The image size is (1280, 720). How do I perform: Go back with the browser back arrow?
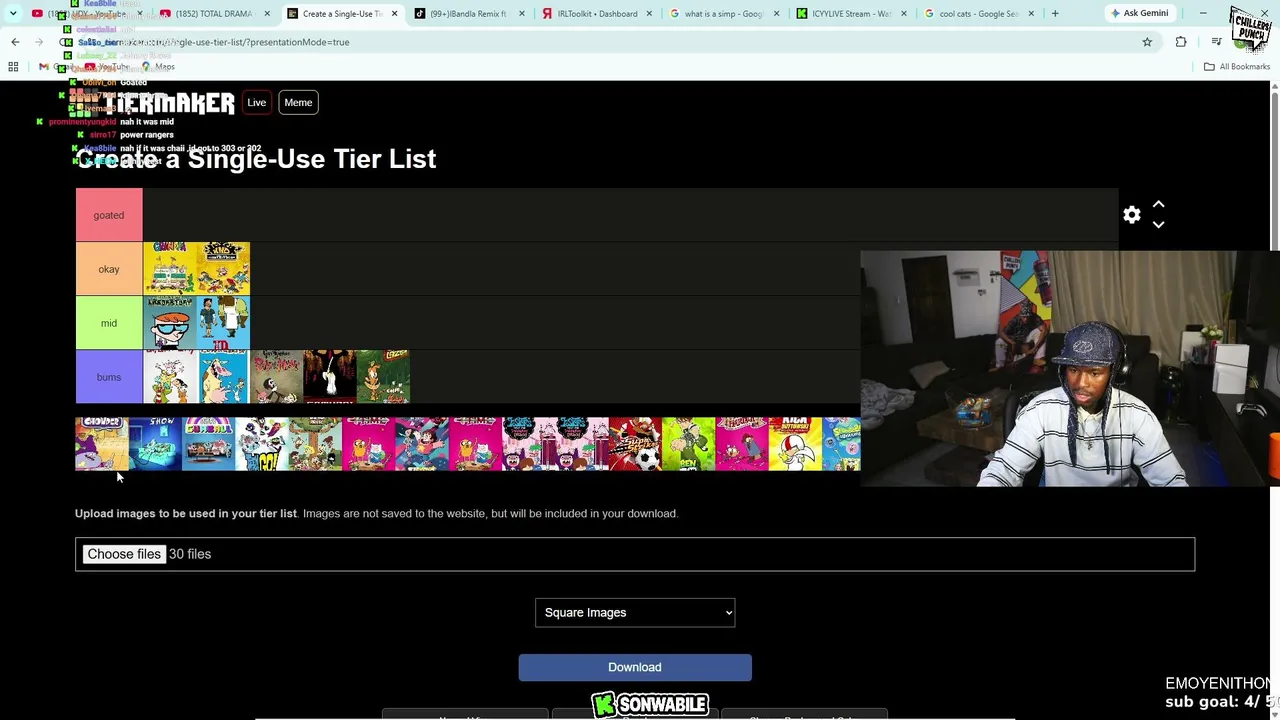(x=15, y=42)
